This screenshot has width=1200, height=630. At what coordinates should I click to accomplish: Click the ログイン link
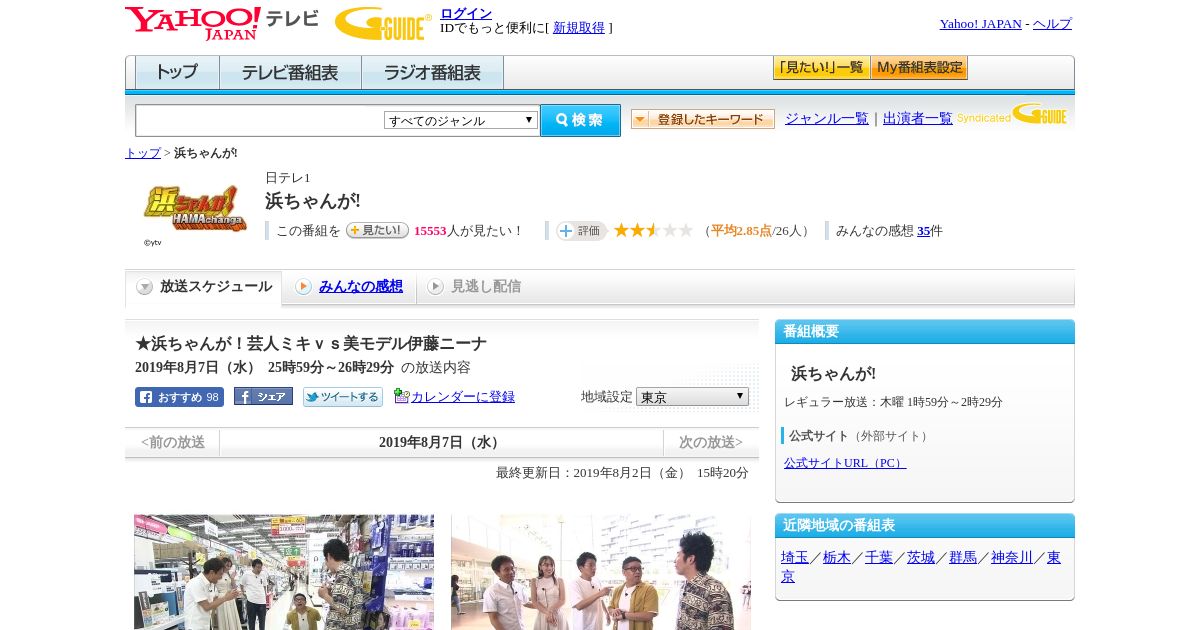coord(466,13)
